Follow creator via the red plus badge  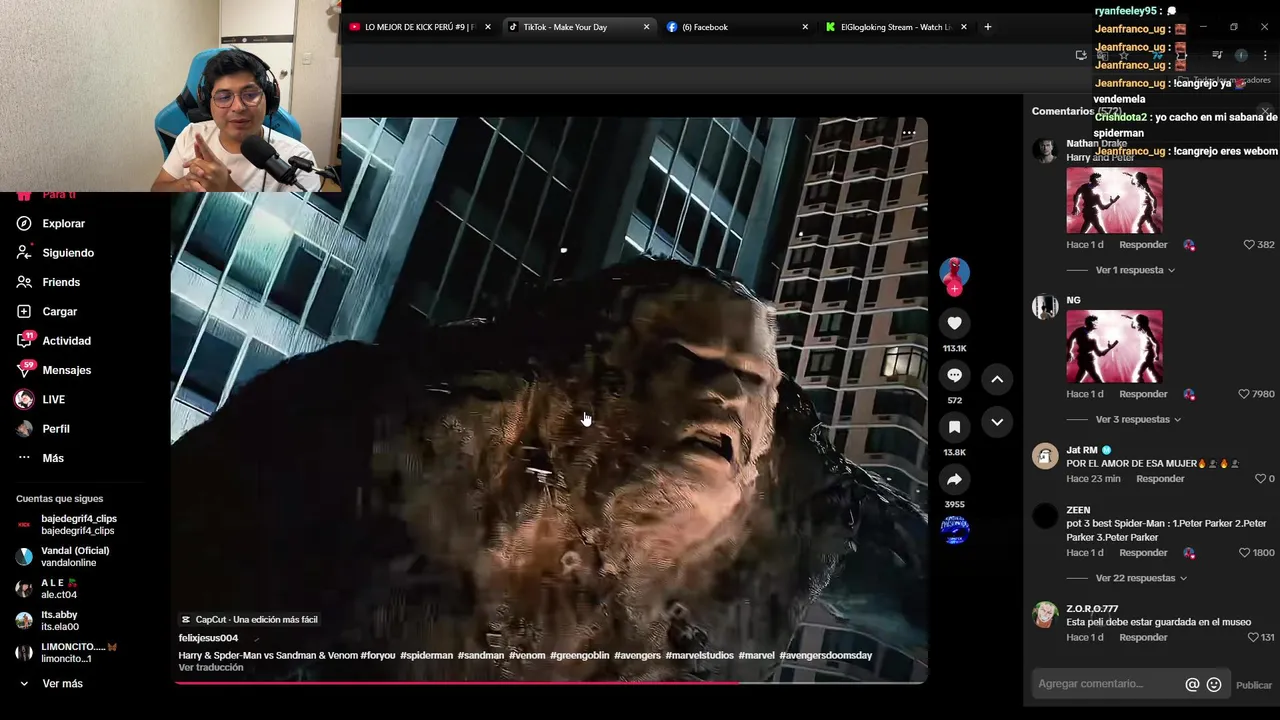coord(954,289)
